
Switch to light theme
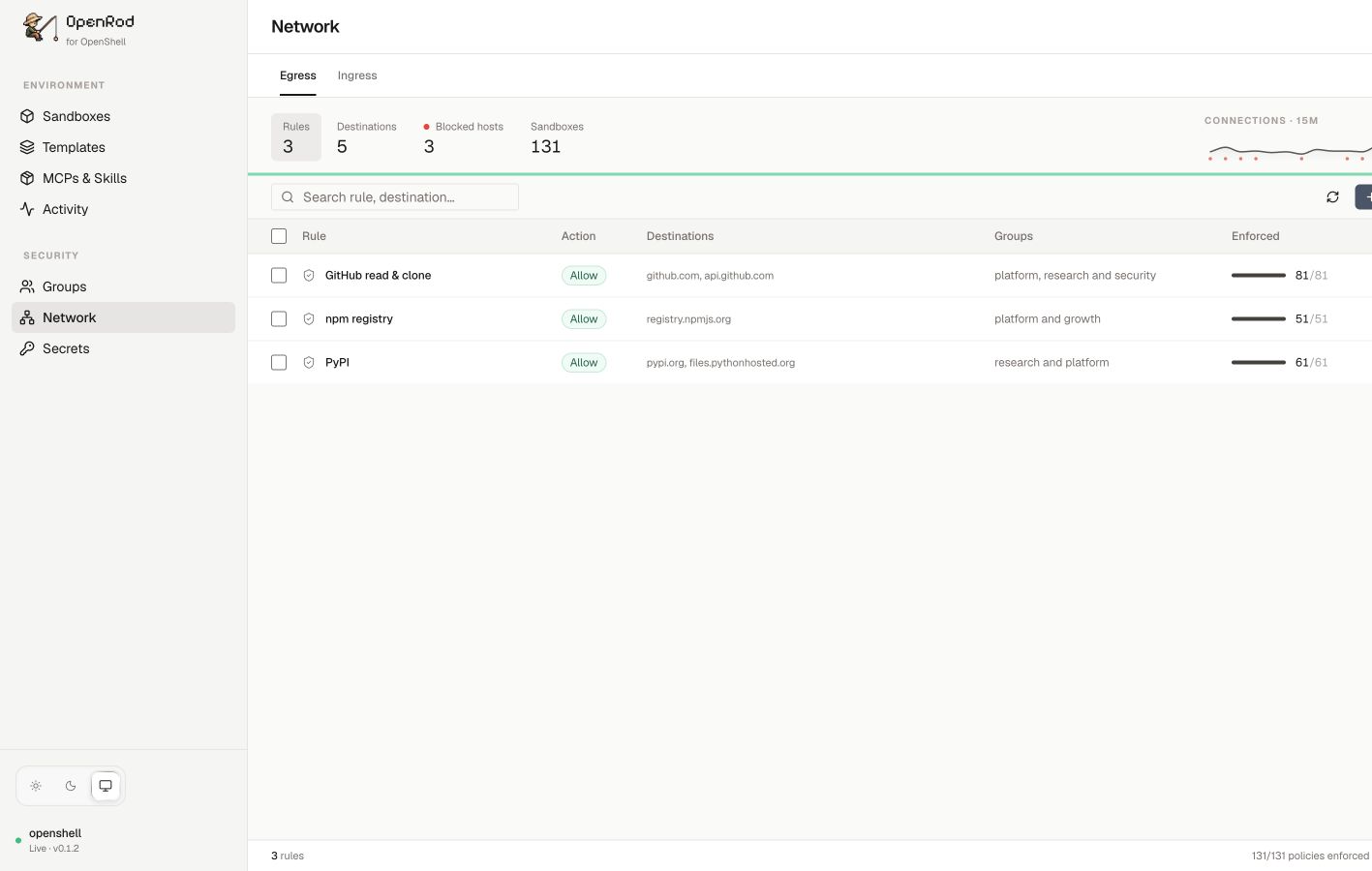(36, 786)
